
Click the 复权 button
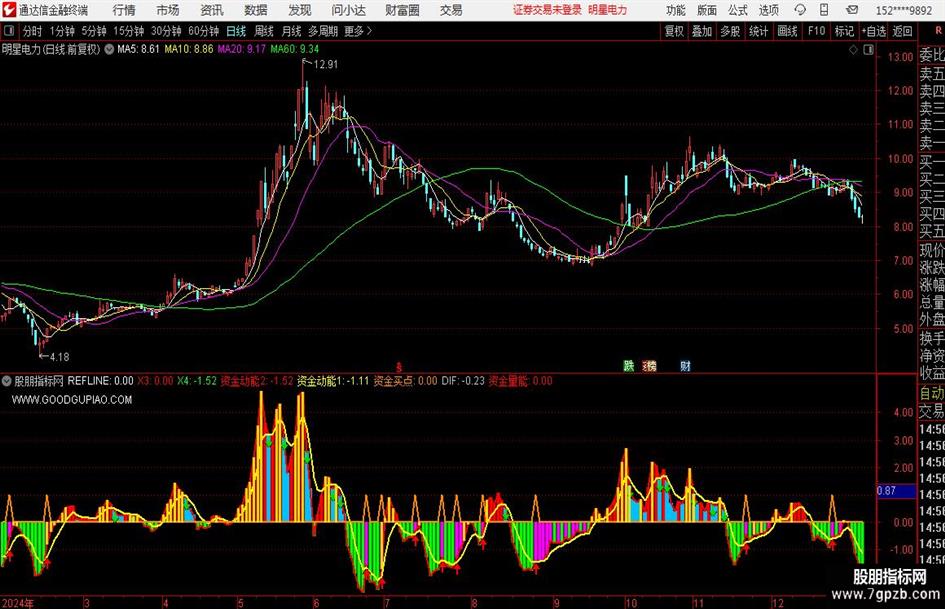674,31
